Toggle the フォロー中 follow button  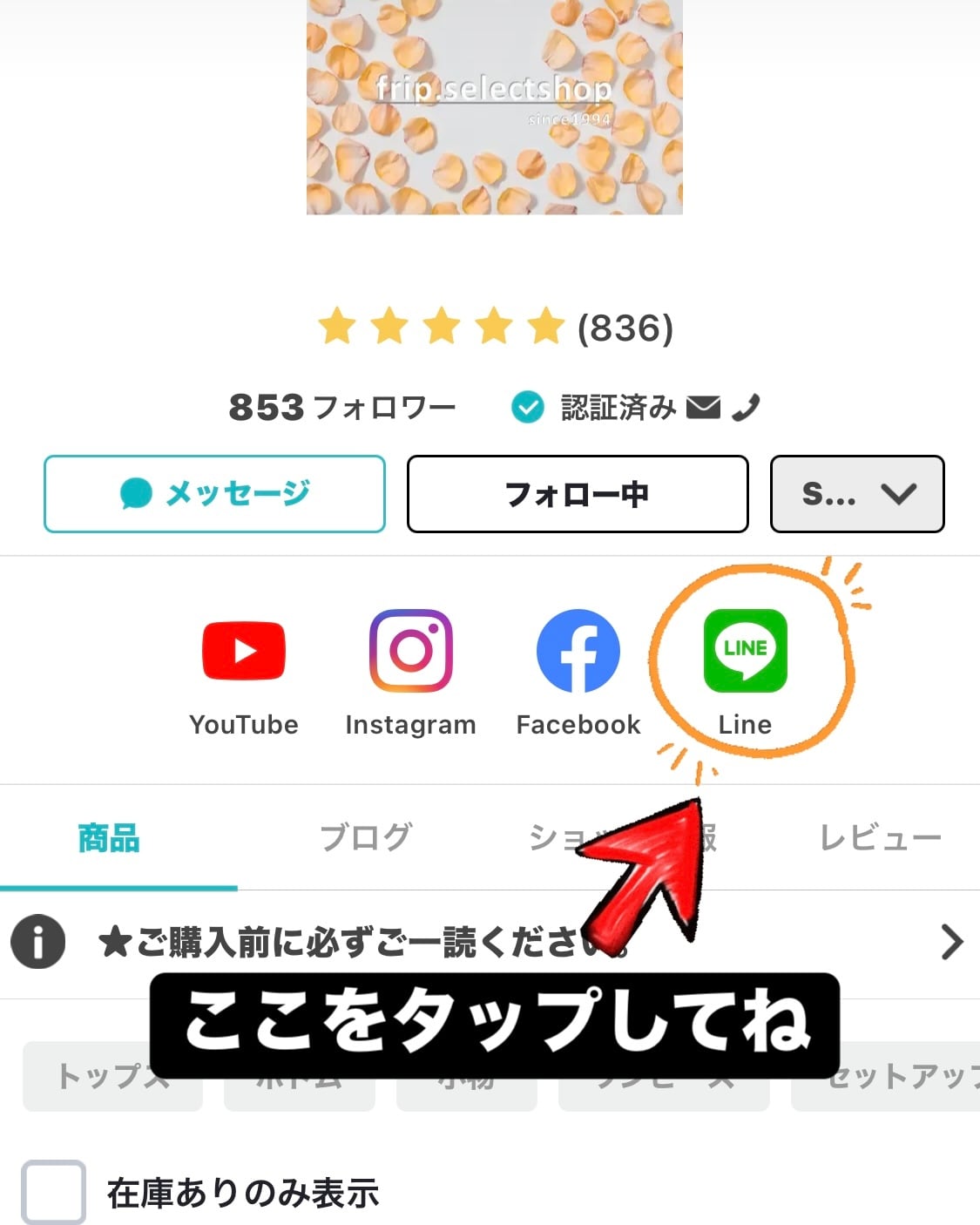578,494
